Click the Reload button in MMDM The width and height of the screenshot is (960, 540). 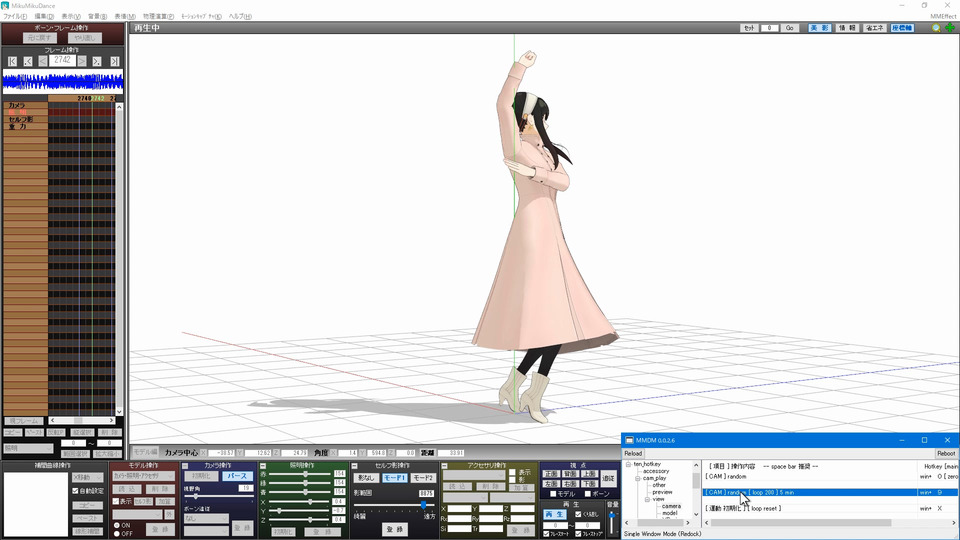[x=633, y=454]
